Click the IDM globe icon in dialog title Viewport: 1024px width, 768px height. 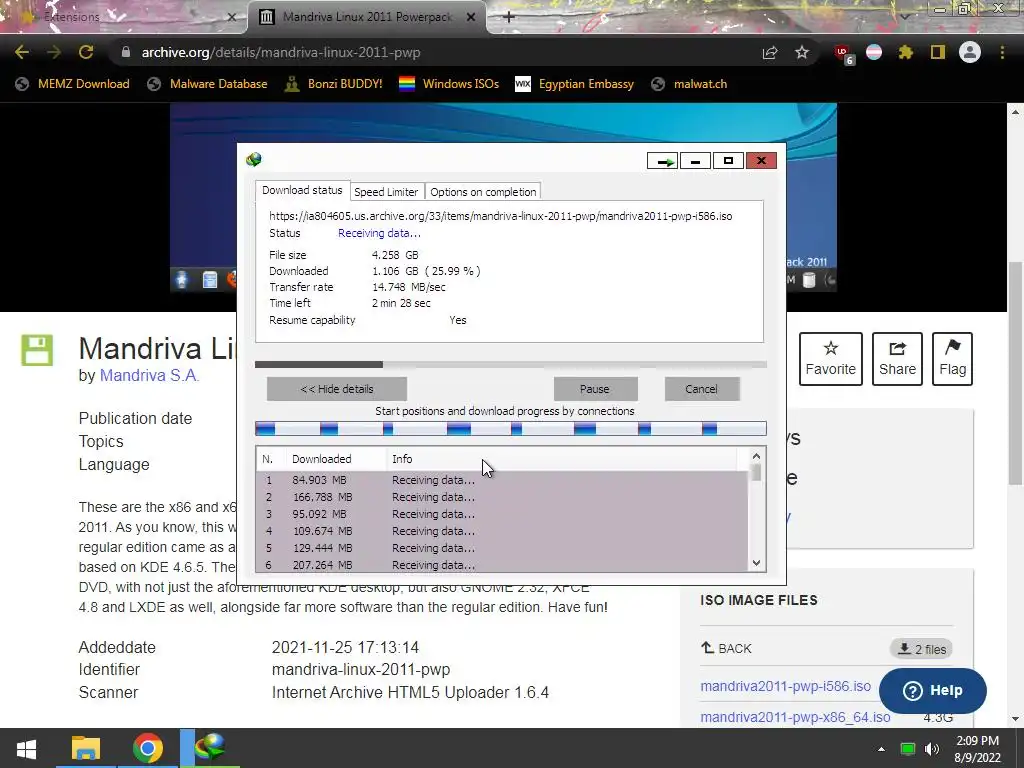[254, 159]
